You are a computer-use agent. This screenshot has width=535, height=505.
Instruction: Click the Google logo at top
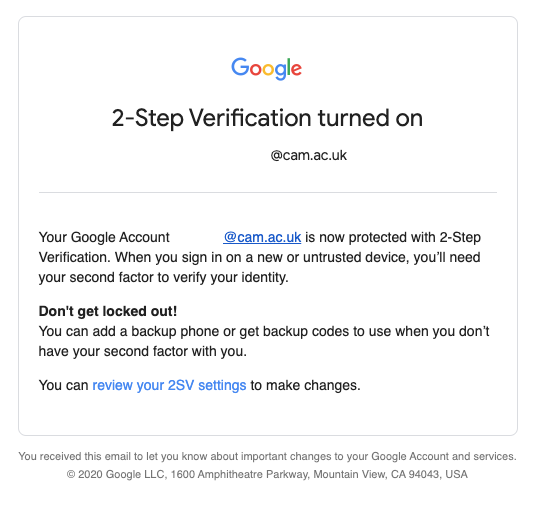[266, 69]
